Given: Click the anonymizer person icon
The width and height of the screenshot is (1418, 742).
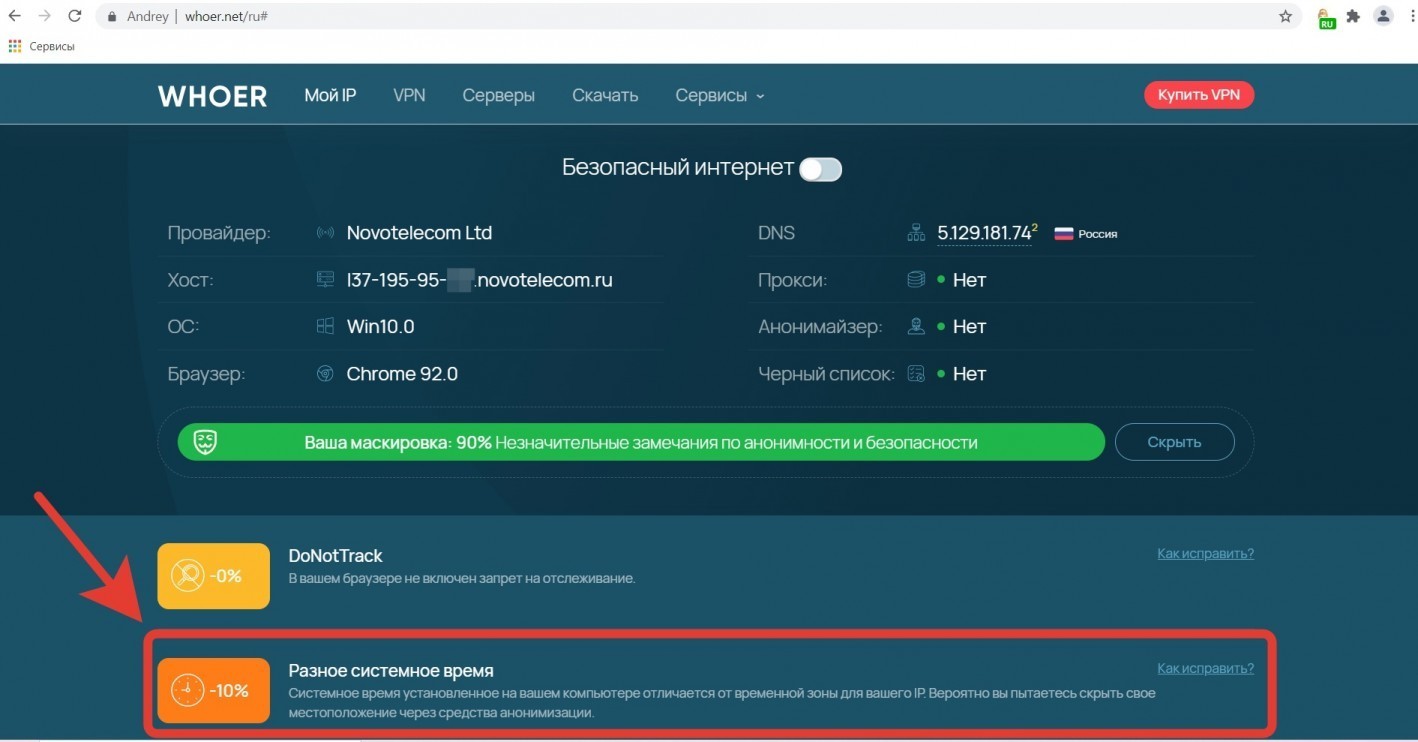Looking at the screenshot, I should click(916, 326).
